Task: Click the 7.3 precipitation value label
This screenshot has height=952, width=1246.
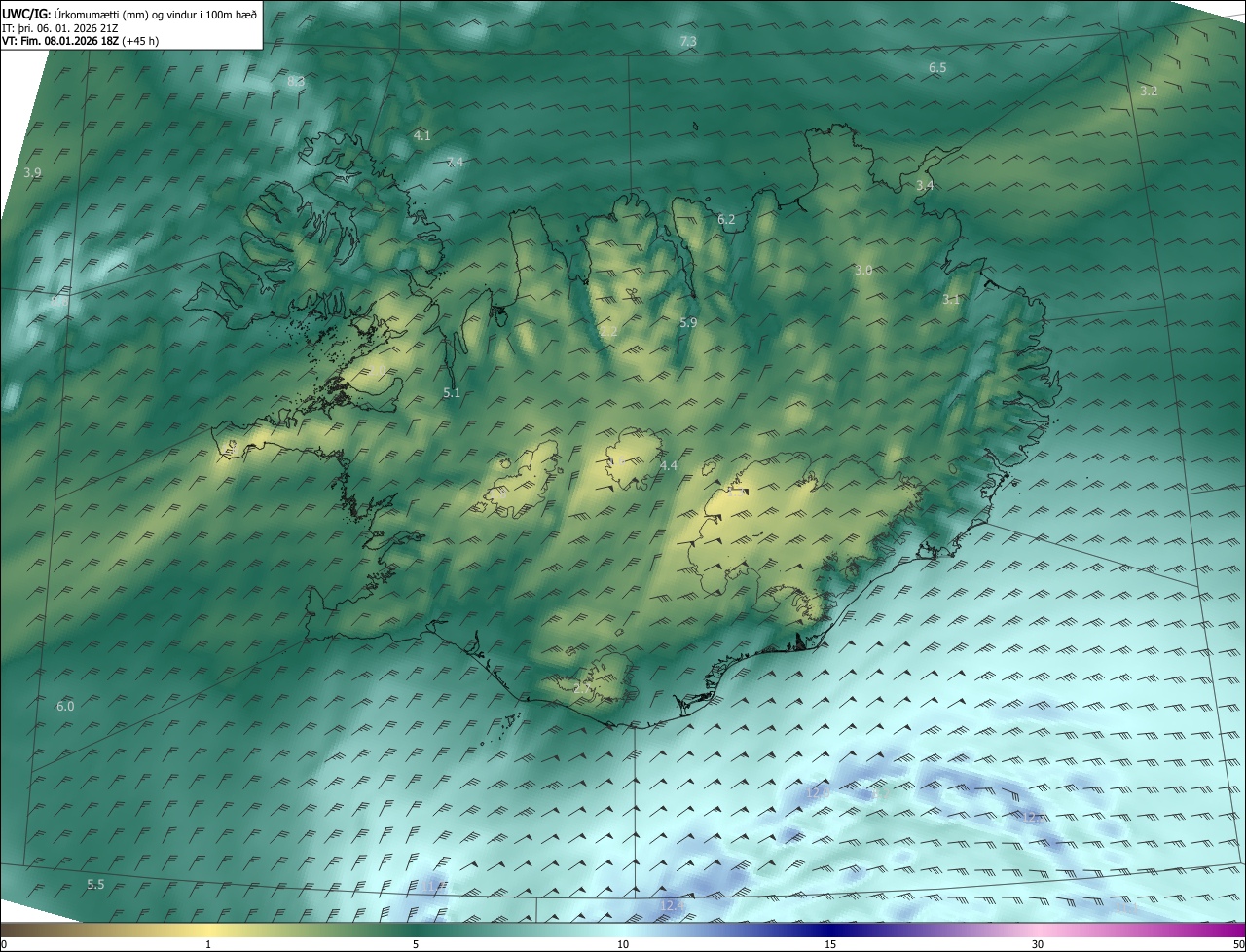Action: tap(688, 41)
